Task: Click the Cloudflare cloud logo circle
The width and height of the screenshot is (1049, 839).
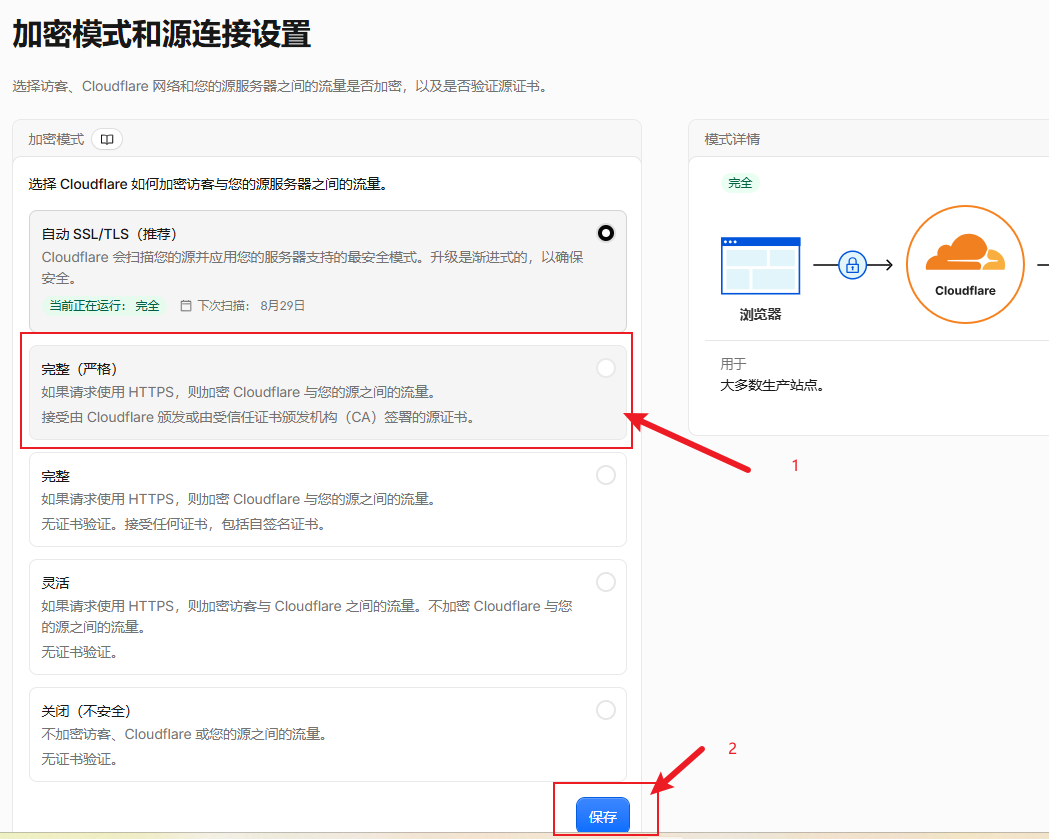Action: (965, 264)
